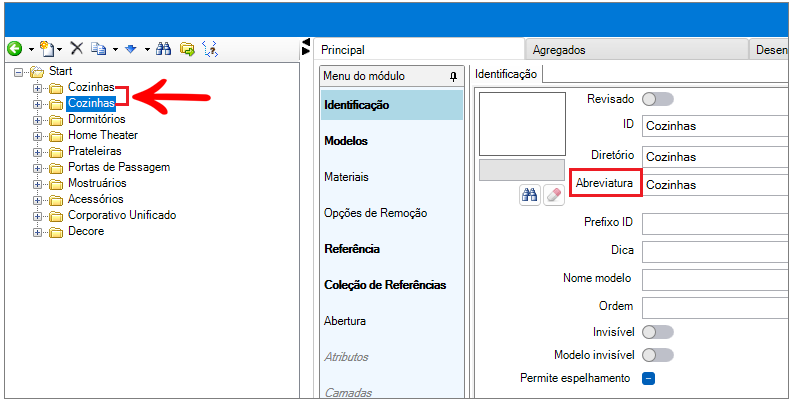Click the green back arrow icon

[15, 49]
